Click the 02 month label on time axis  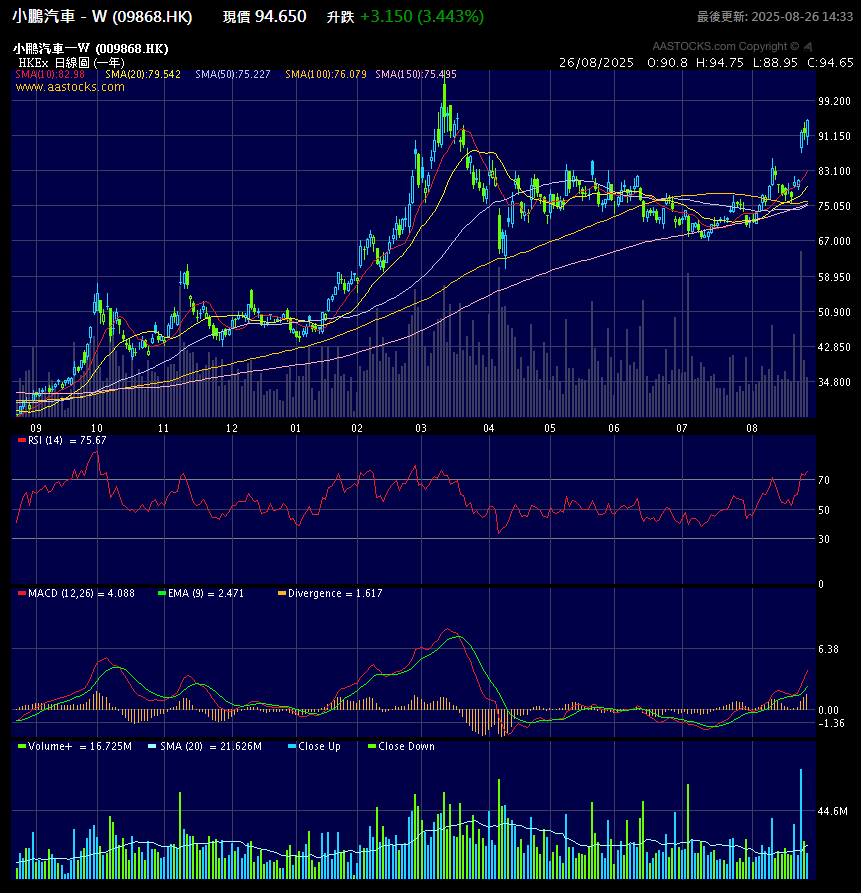coord(357,428)
